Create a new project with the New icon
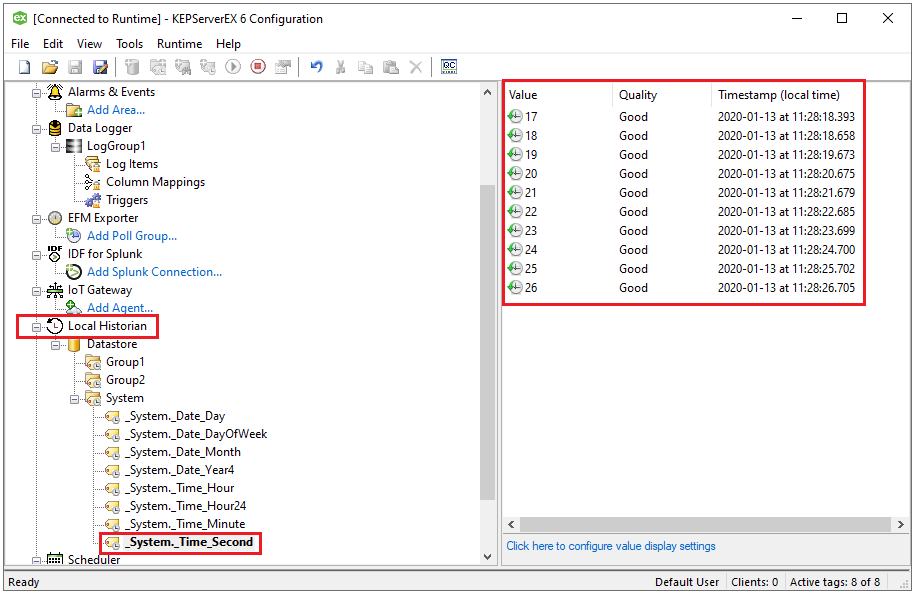The height and width of the screenshot is (595, 915). click(x=25, y=67)
